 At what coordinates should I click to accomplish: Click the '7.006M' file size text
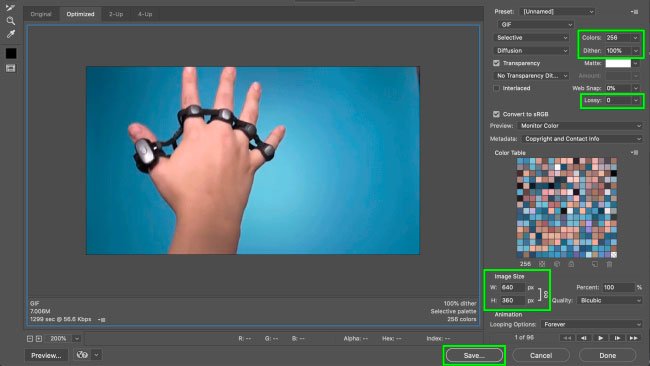[x=40, y=311]
